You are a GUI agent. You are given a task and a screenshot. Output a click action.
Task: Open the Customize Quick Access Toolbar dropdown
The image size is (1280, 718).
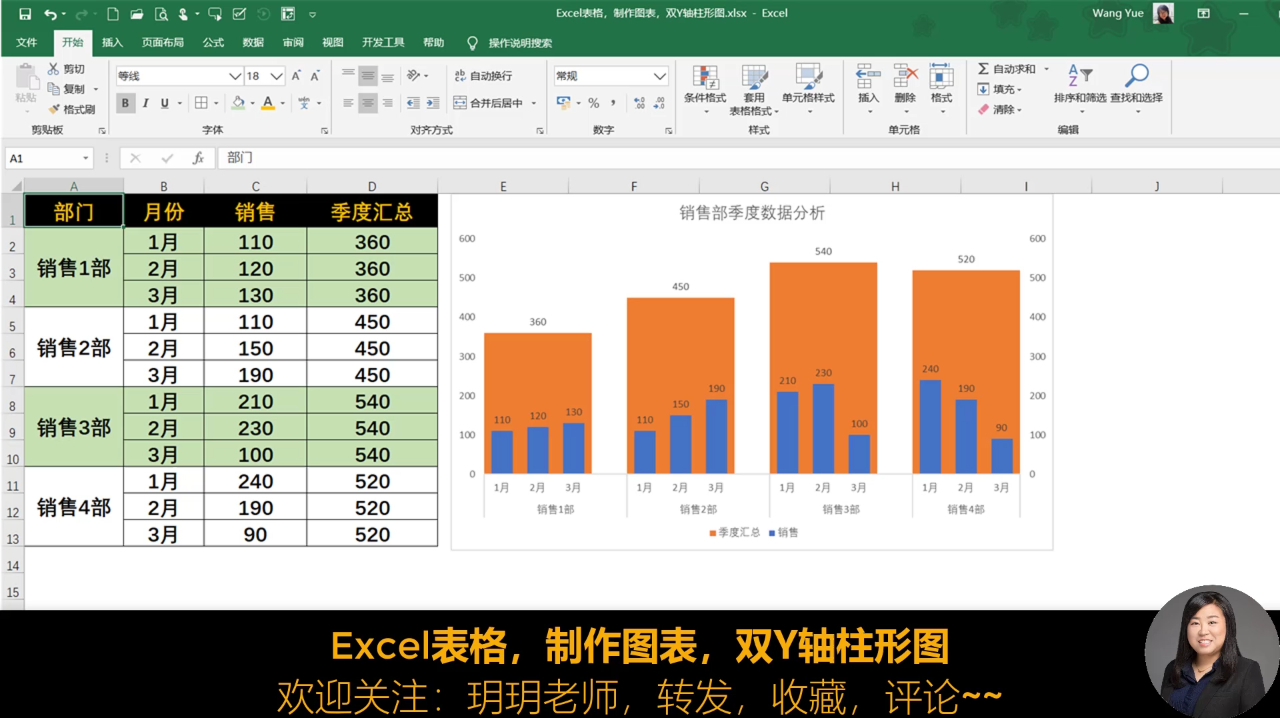pyautogui.click(x=313, y=14)
